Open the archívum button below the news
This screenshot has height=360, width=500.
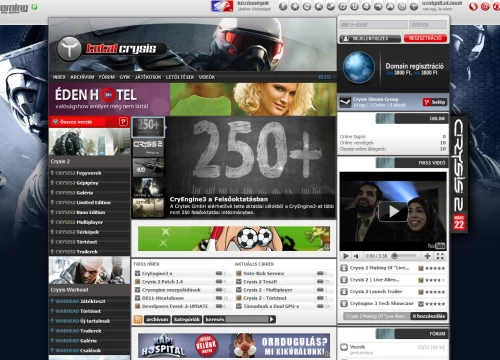(x=157, y=319)
